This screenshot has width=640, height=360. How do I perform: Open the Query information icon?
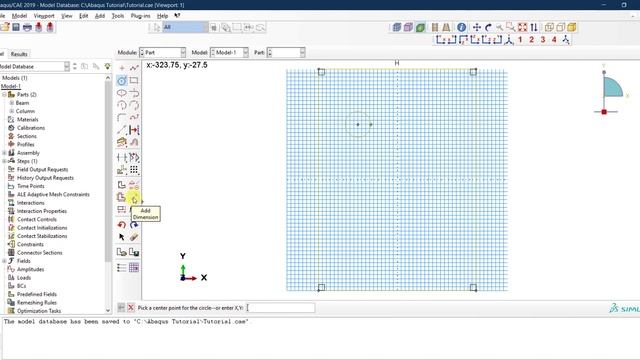462,27
